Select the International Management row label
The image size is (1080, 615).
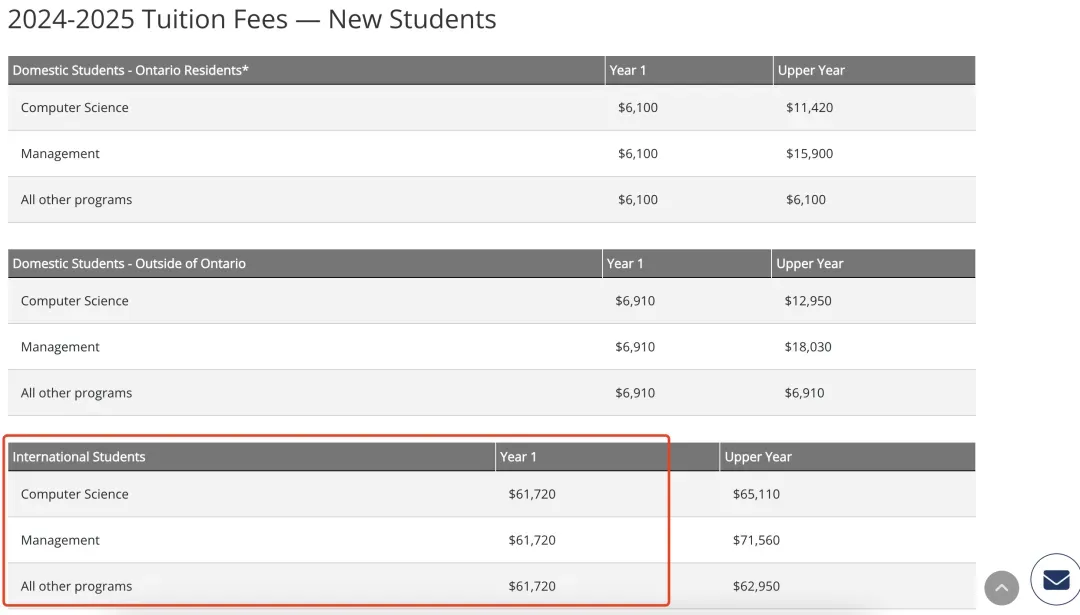pos(60,541)
